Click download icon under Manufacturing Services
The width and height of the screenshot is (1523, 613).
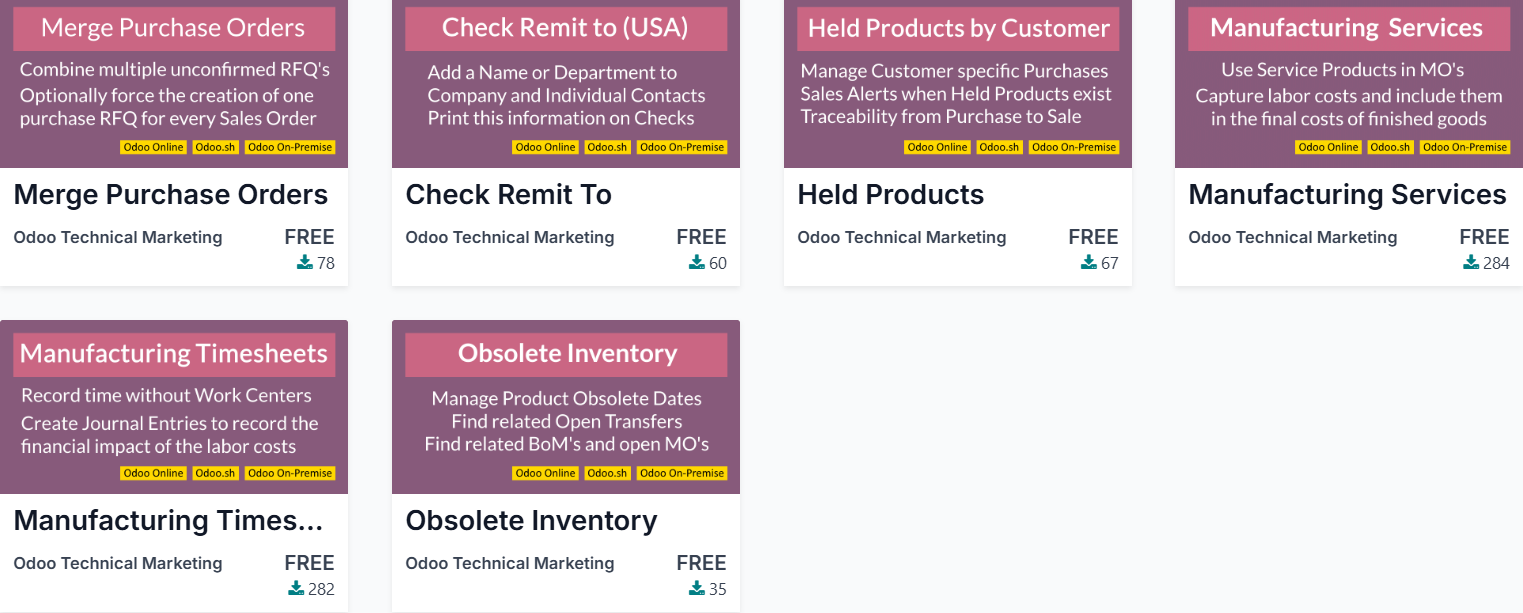click(1471, 263)
